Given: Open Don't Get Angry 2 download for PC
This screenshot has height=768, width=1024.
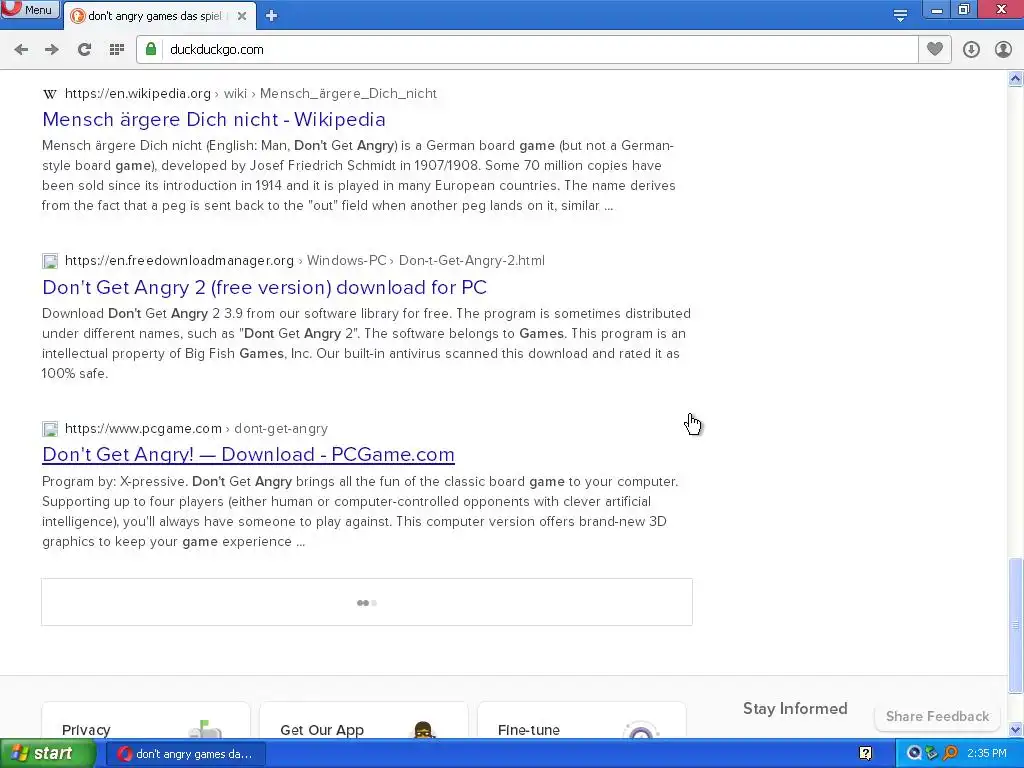Looking at the screenshot, I should point(264,287).
